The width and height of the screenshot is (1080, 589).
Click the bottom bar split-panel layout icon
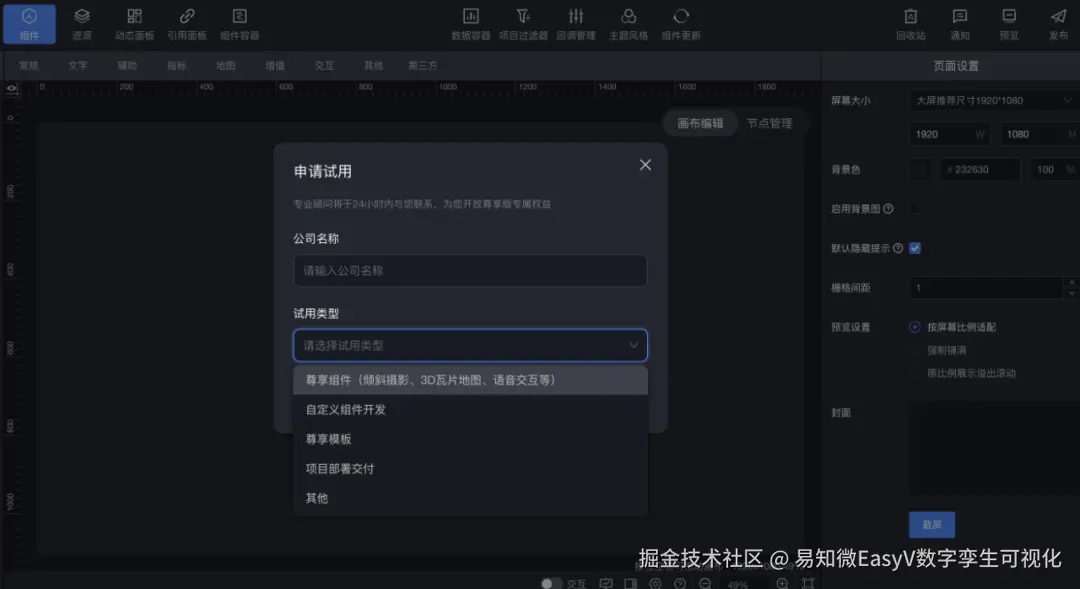click(x=630, y=583)
